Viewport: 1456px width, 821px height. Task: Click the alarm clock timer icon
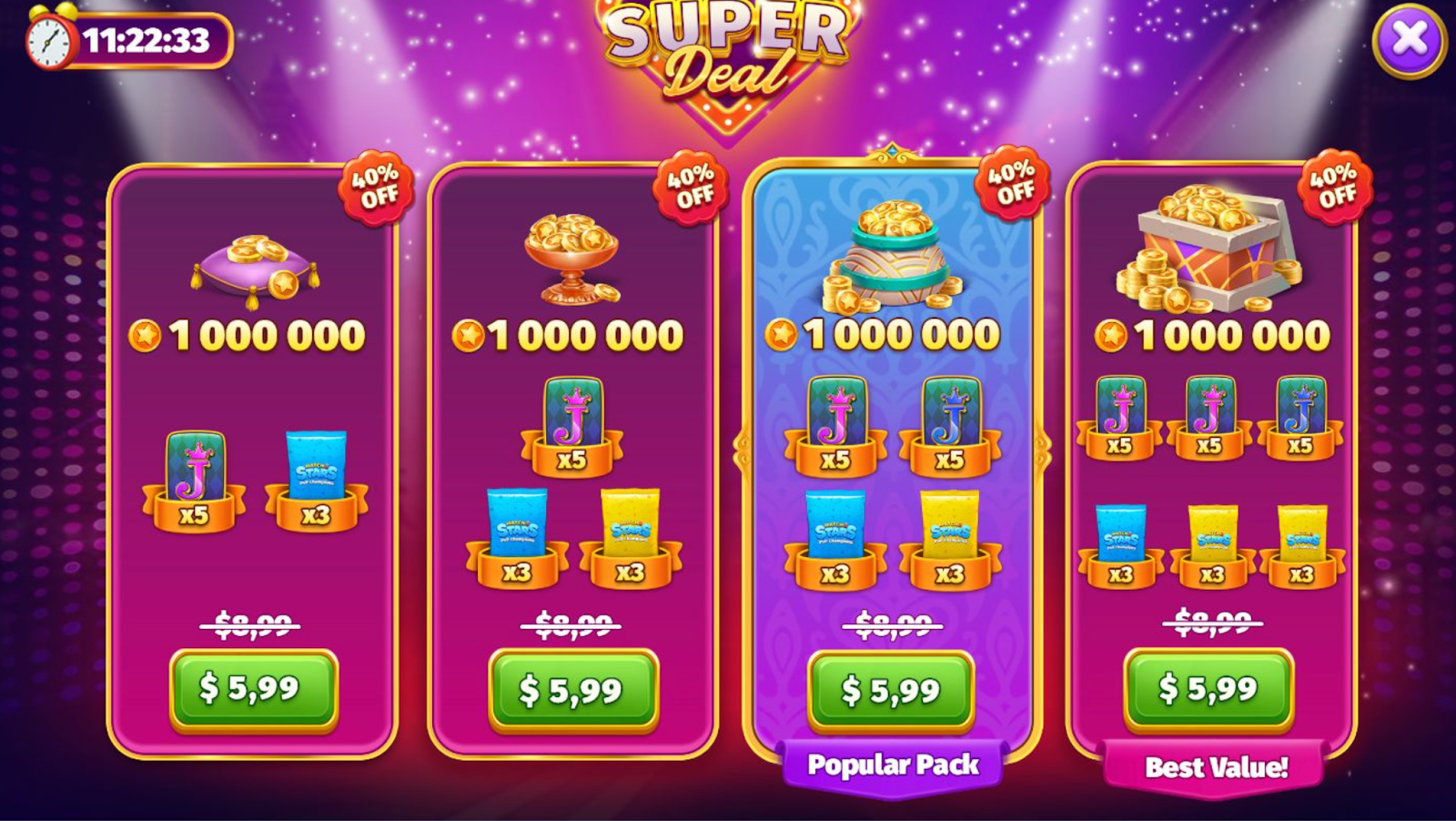pos(49,39)
